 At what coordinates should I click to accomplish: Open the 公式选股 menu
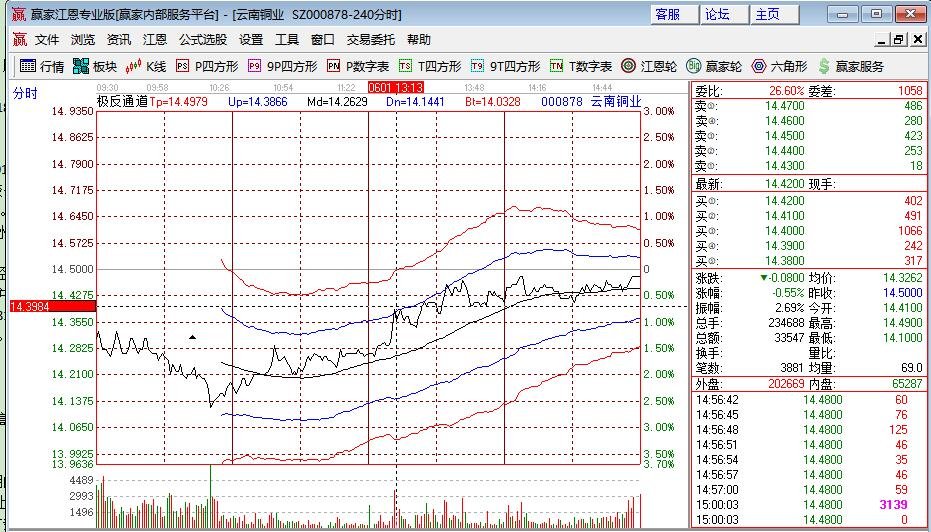(x=203, y=40)
